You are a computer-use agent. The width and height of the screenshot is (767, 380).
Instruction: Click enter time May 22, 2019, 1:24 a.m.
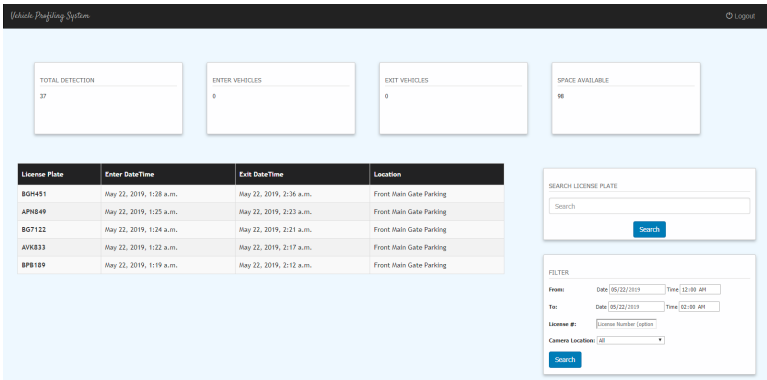point(141,229)
